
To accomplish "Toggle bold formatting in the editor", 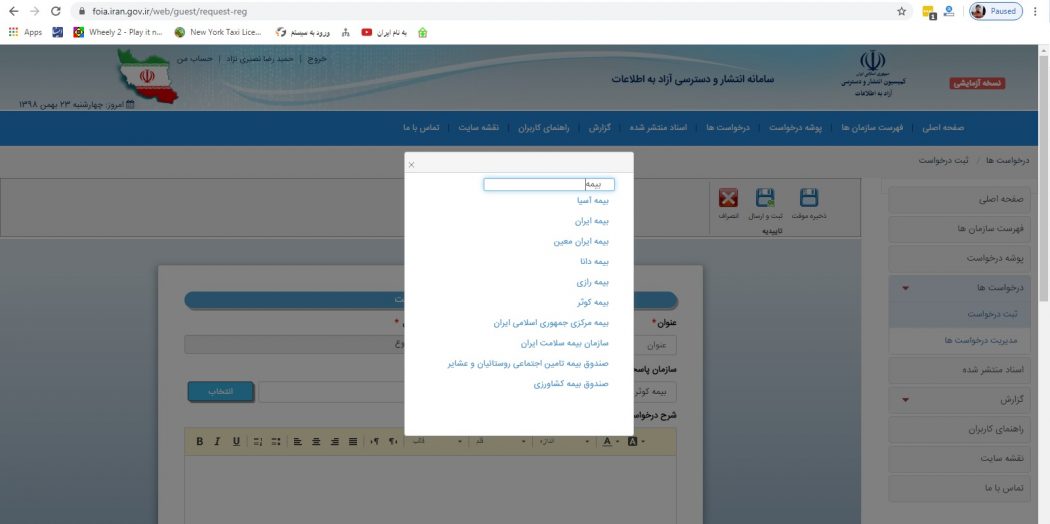I will click(200, 441).
